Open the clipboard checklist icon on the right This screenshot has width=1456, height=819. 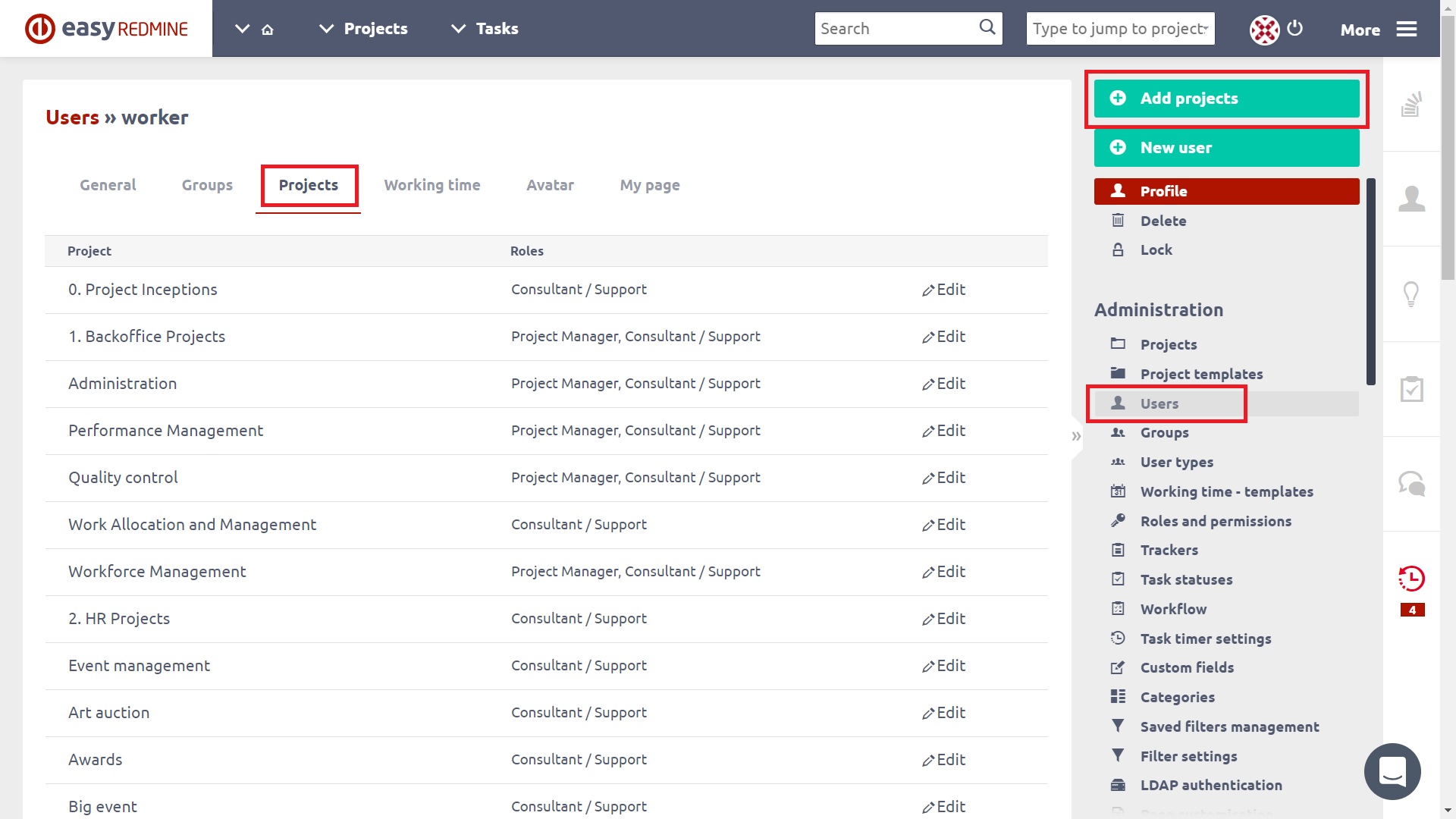tap(1412, 388)
